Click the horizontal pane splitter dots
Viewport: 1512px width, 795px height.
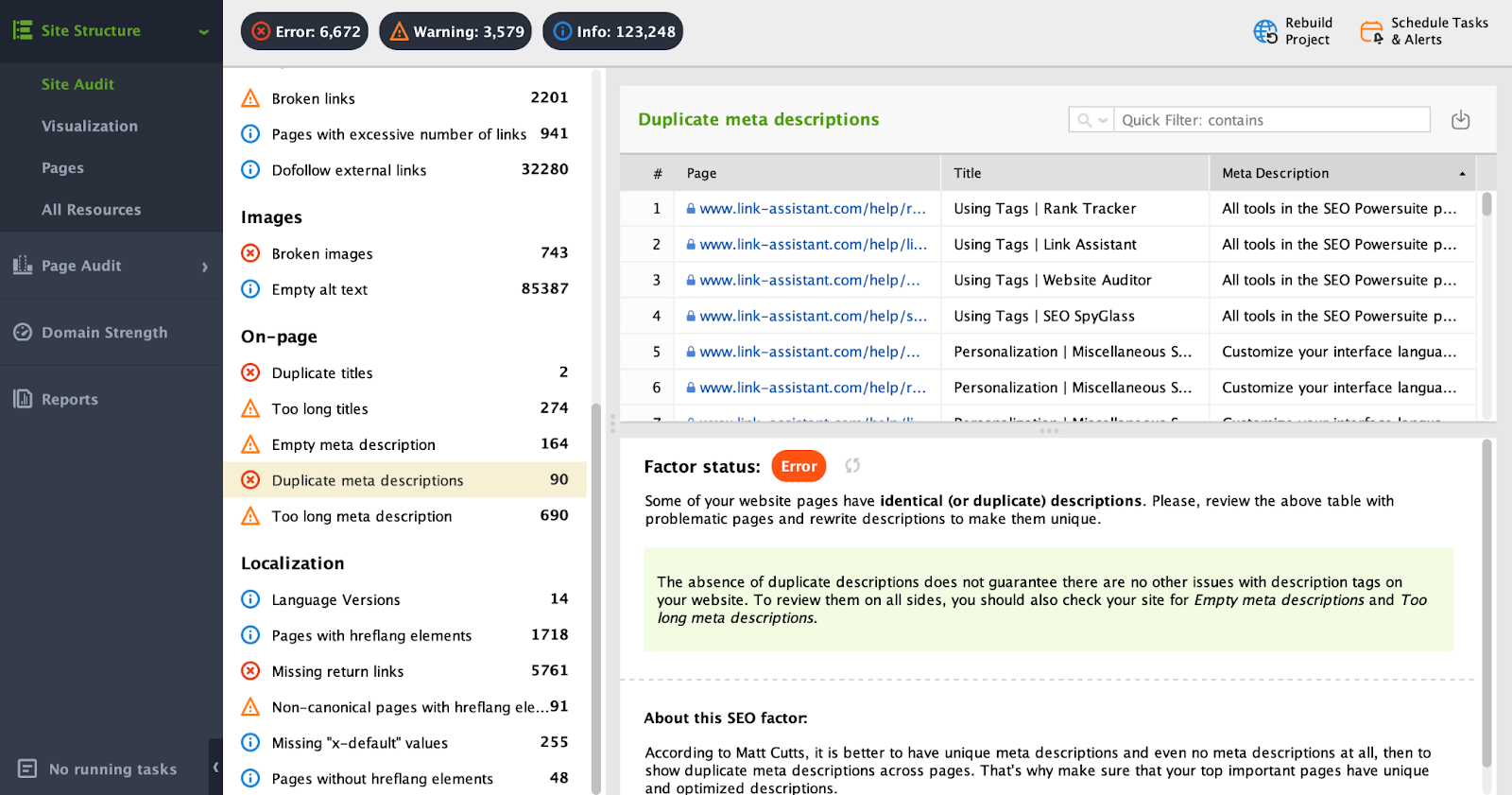pyautogui.click(x=1049, y=431)
